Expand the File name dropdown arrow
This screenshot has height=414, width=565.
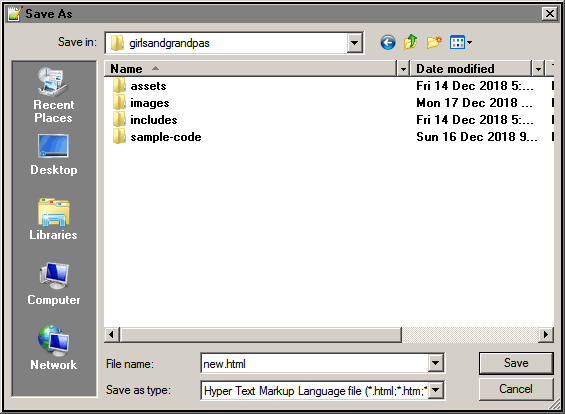pyautogui.click(x=435, y=363)
